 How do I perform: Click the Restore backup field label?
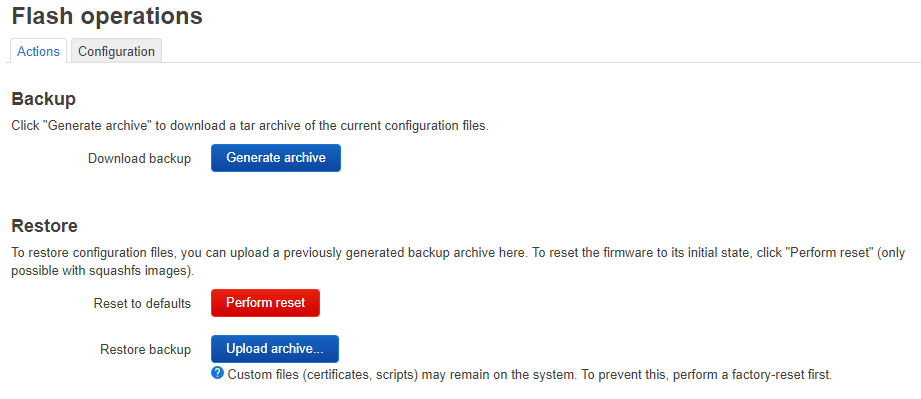[x=146, y=350]
